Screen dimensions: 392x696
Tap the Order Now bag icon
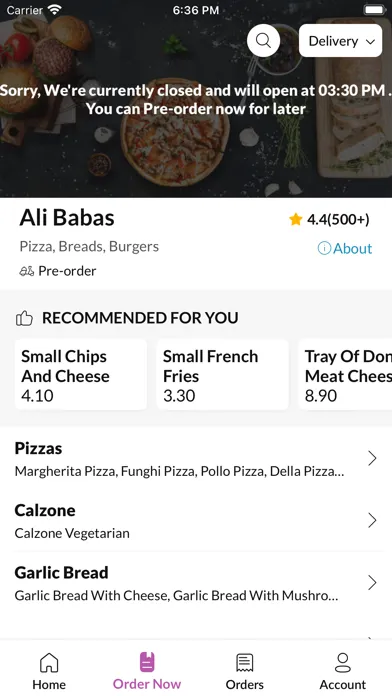(x=147, y=662)
